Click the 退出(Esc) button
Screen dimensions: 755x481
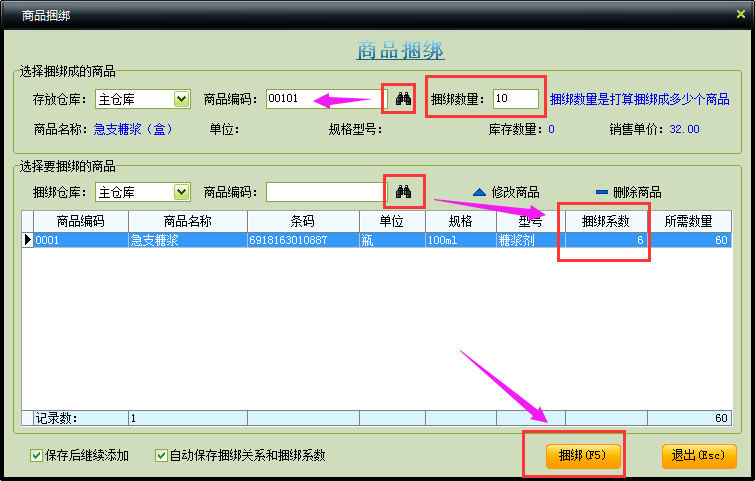(699, 455)
